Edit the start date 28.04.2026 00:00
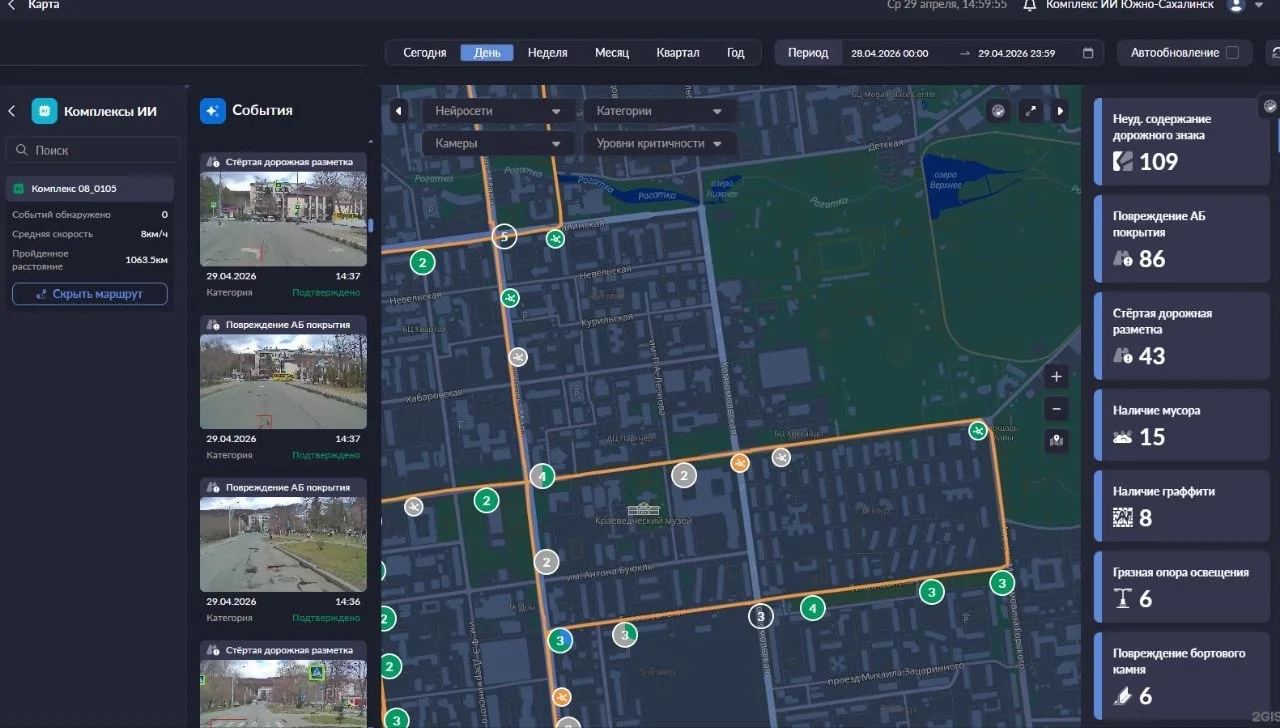Viewport: 1280px width, 728px height. click(890, 53)
